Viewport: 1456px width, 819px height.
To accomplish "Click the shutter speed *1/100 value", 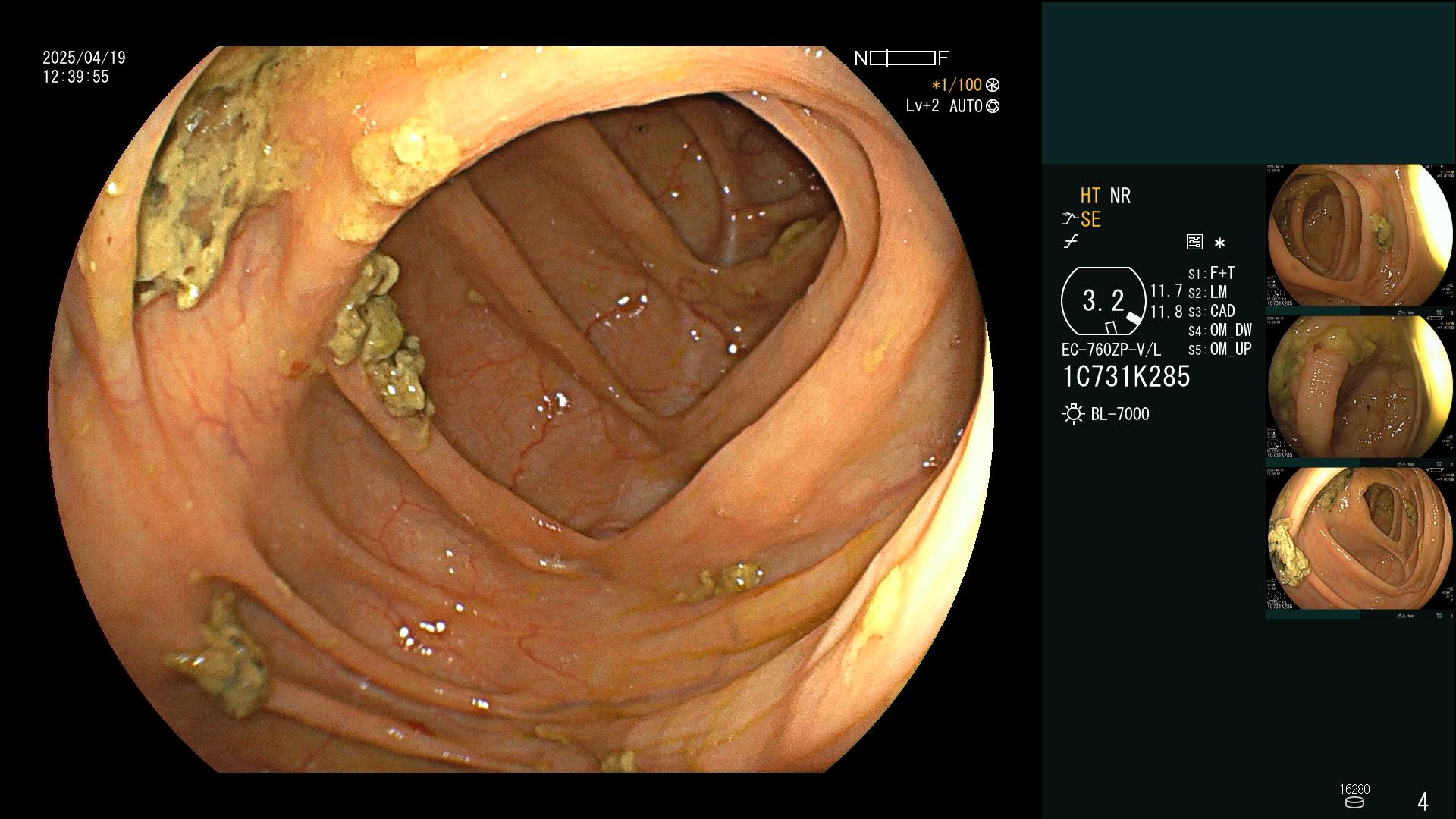I will pos(956,85).
